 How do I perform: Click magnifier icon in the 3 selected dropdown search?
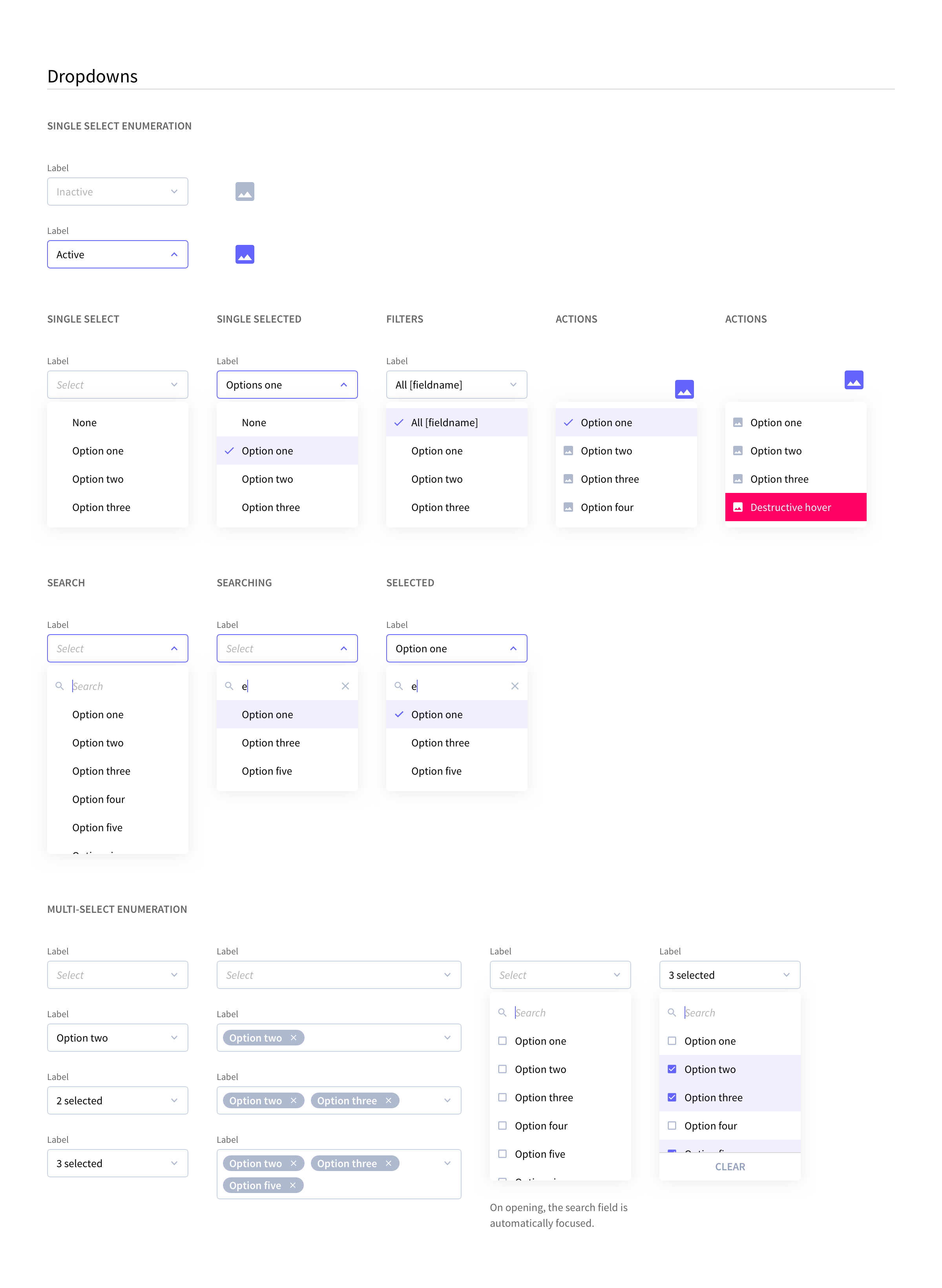click(x=672, y=1013)
